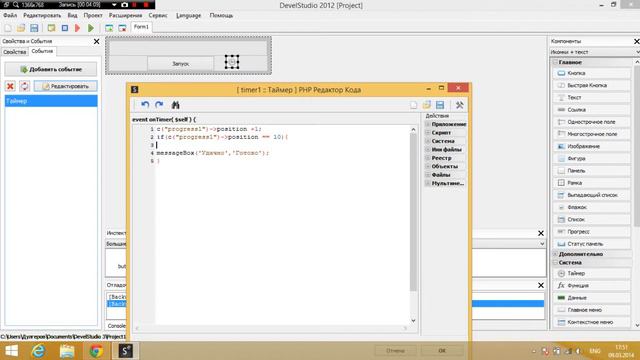
Task: Expand the Скрипт actions group
Action: (x=428, y=133)
